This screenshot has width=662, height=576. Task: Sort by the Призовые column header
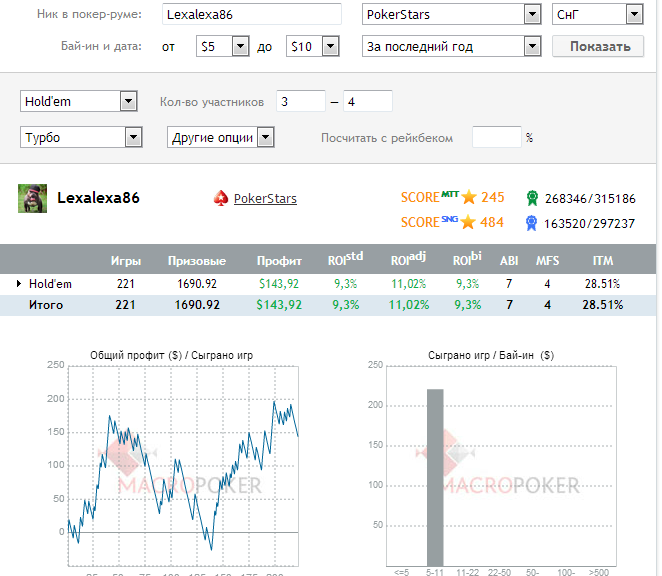click(x=197, y=261)
